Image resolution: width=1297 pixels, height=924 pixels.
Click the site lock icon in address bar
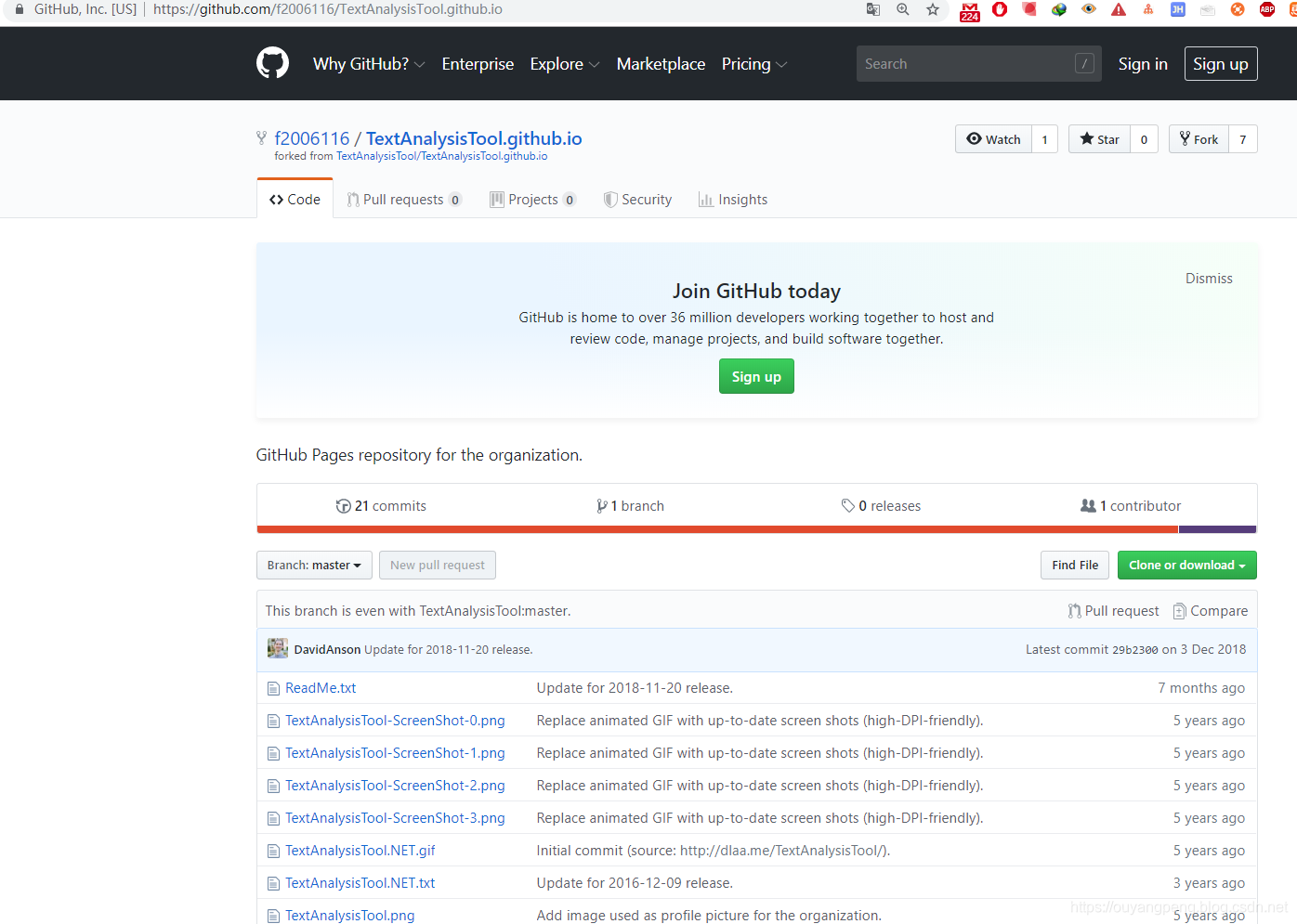(x=20, y=9)
